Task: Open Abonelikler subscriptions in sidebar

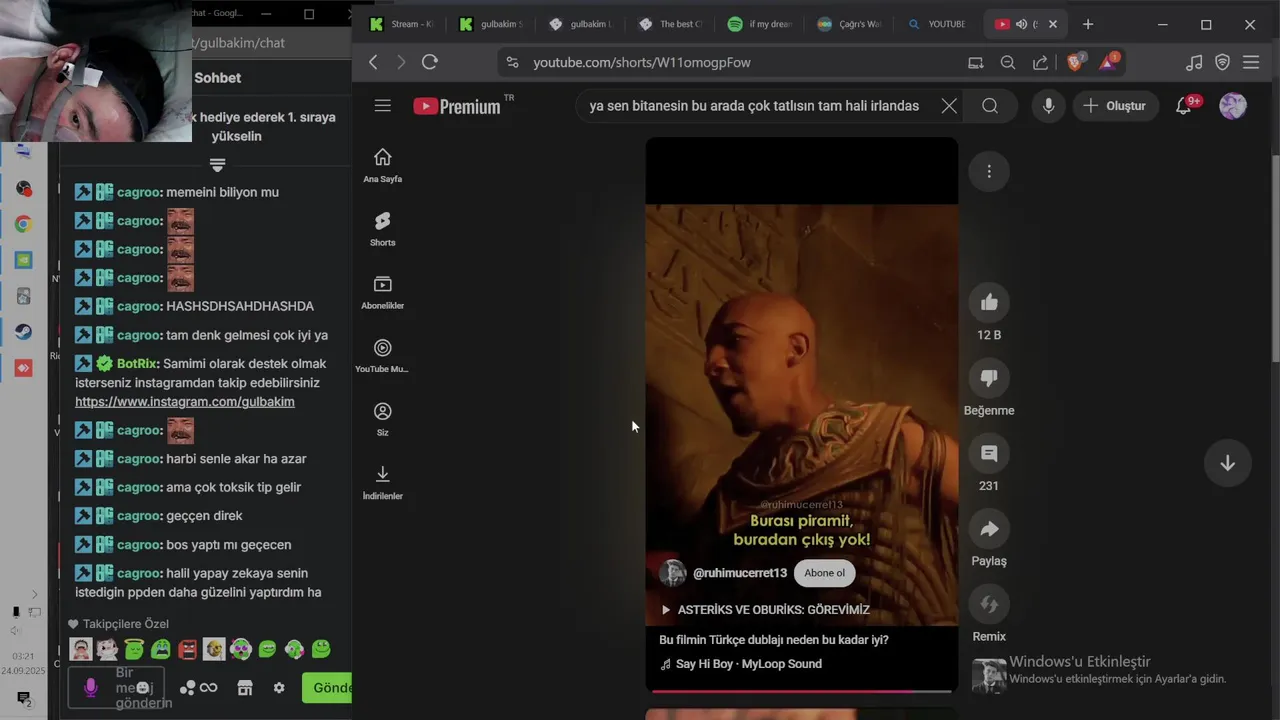Action: pos(382,292)
